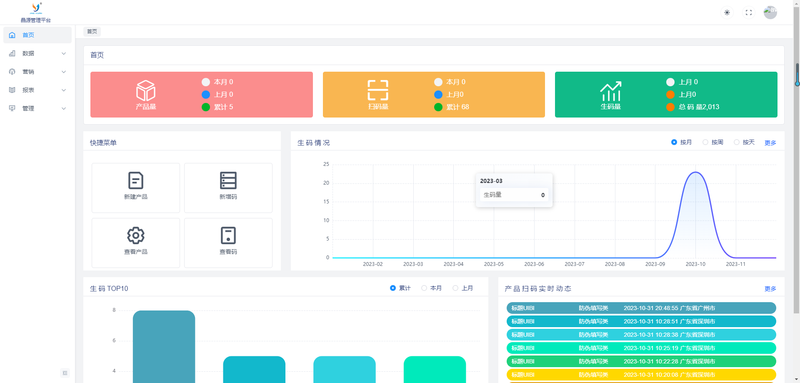Click 更多 link in 生码情况 panel

pos(770,143)
